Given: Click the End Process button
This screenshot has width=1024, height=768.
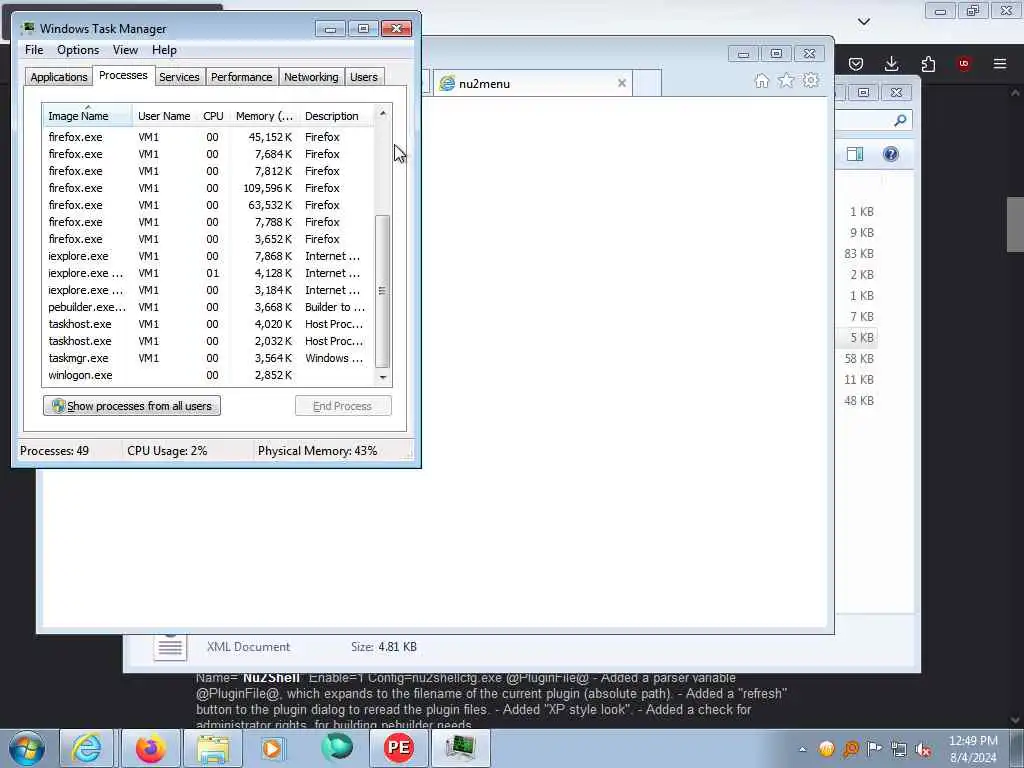Looking at the screenshot, I should tap(343, 406).
